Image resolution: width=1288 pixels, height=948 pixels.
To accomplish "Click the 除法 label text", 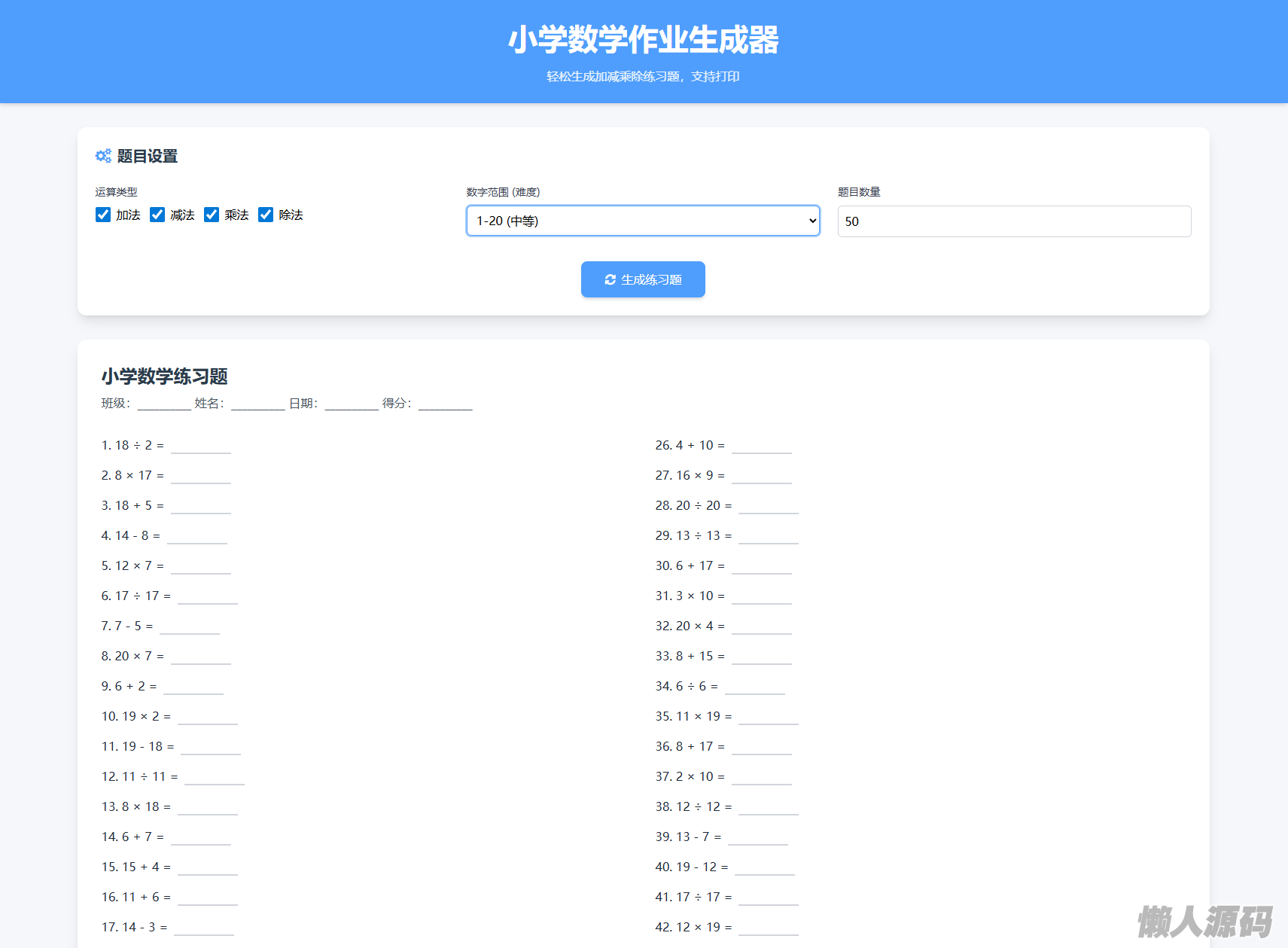I will coord(291,215).
